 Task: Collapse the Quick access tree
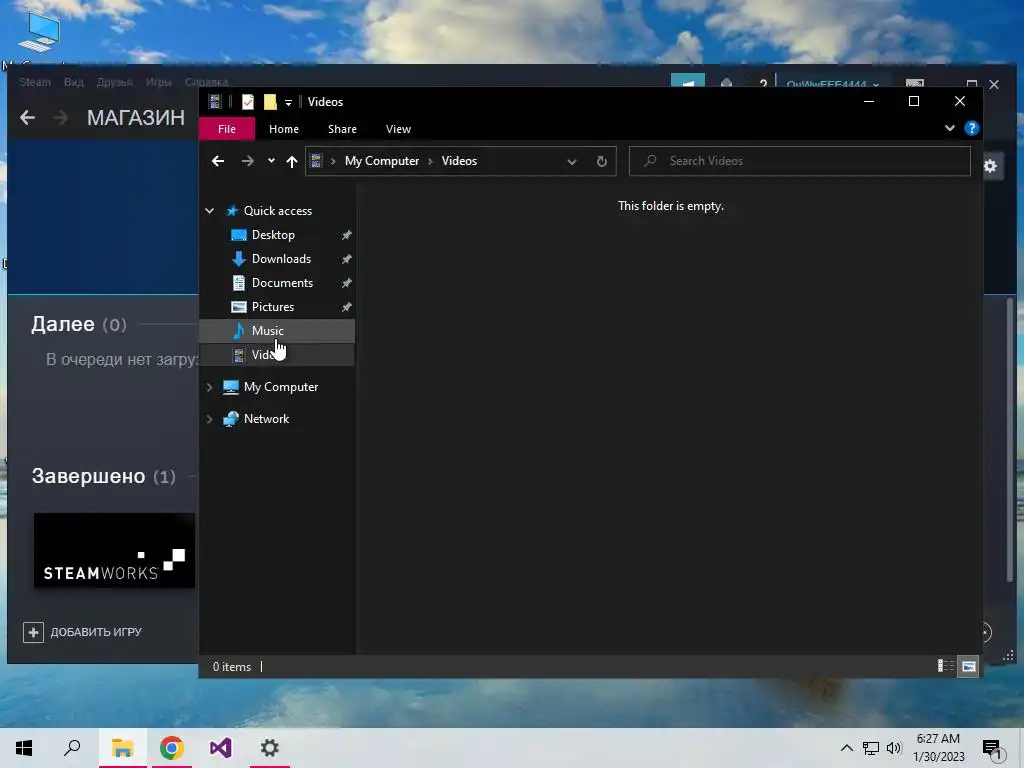(x=210, y=210)
